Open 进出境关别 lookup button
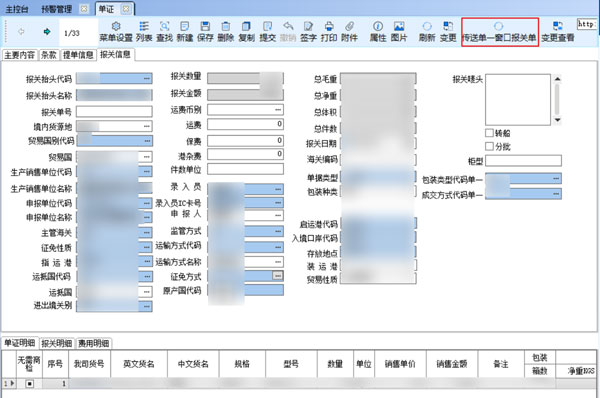 click(x=147, y=306)
